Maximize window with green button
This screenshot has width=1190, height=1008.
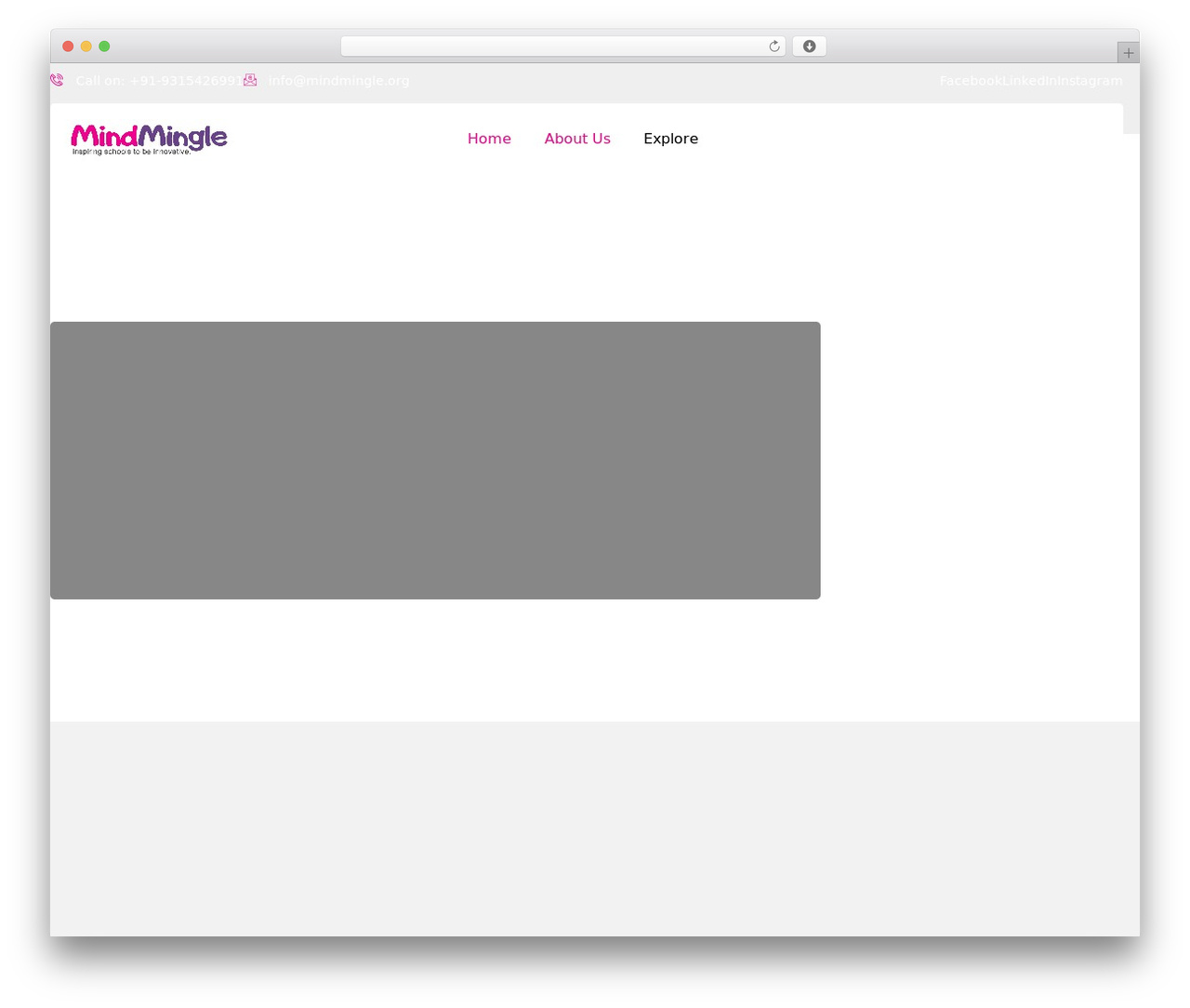[x=104, y=46]
